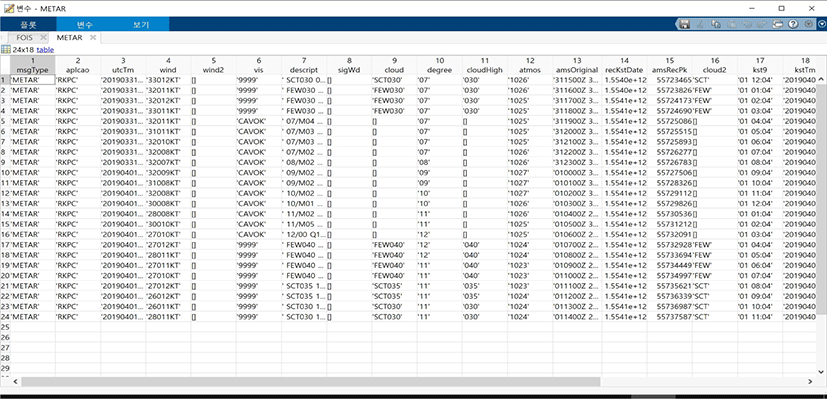This screenshot has width=827, height=399.
Task: Click descript cell '12/00 Q1...'
Action: pyautogui.click(x=304, y=235)
